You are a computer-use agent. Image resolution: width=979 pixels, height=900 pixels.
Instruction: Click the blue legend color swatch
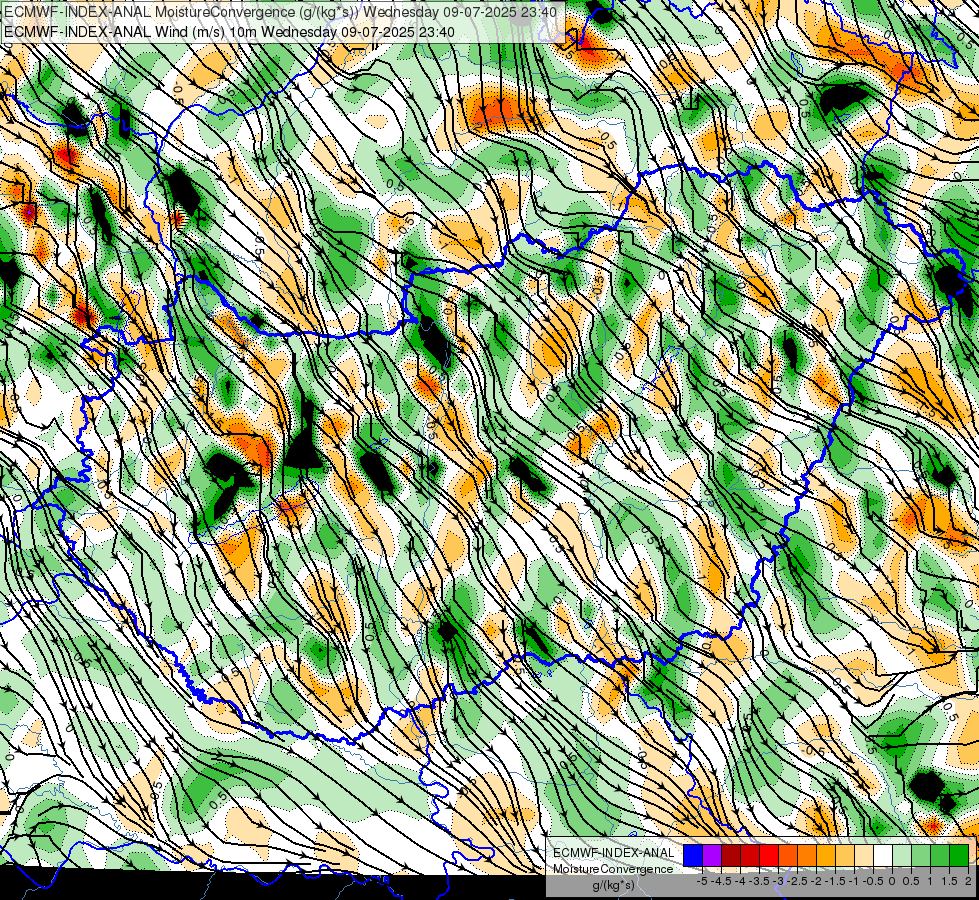[693, 855]
